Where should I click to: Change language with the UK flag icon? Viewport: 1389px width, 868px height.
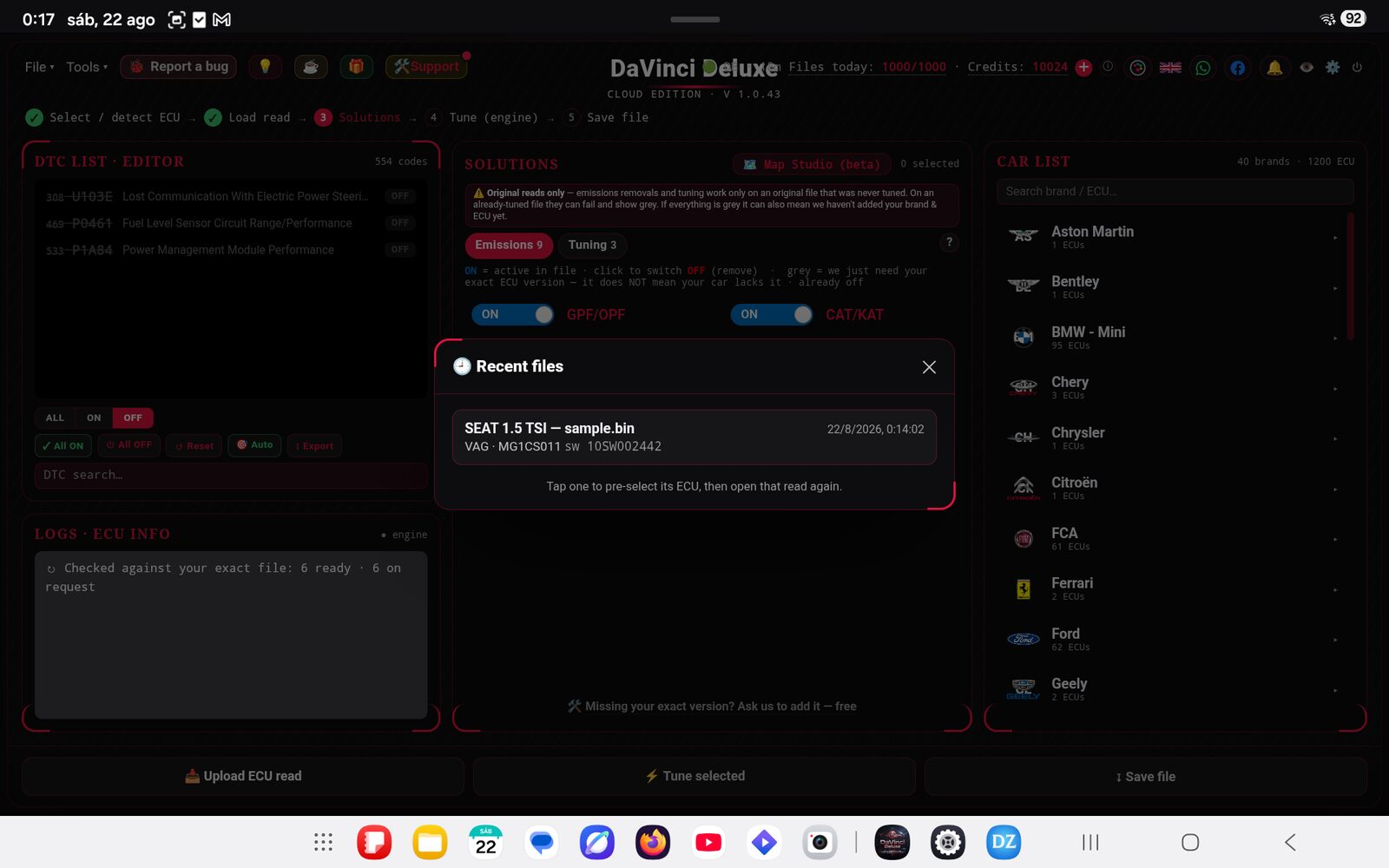click(1170, 68)
